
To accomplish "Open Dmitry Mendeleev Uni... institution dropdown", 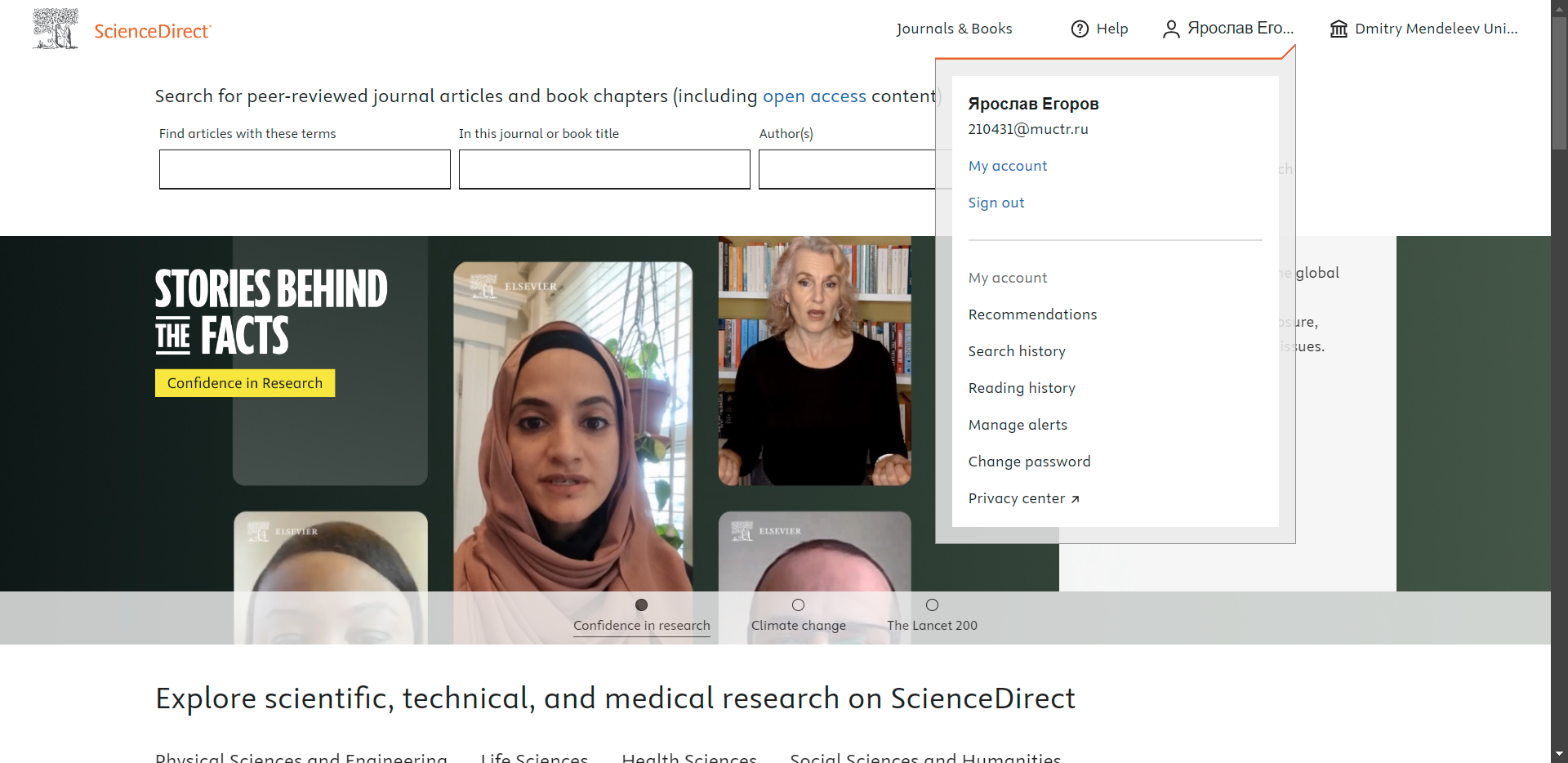I will point(1423,29).
